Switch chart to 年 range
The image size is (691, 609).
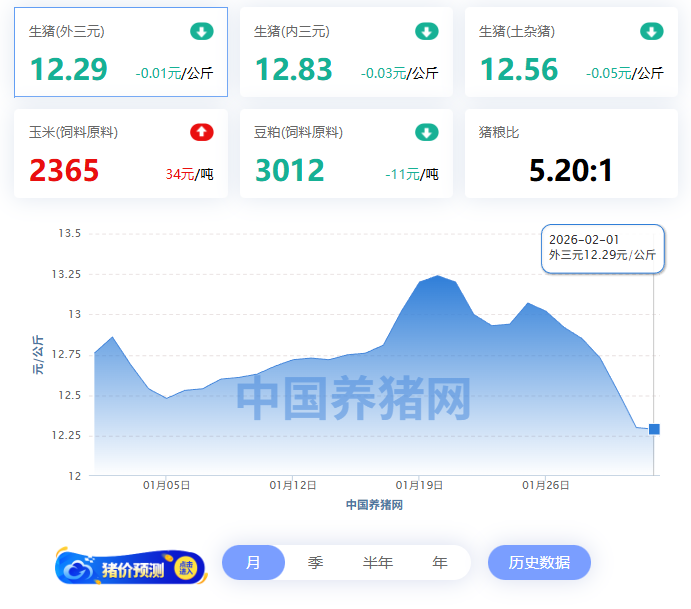[x=439, y=563]
